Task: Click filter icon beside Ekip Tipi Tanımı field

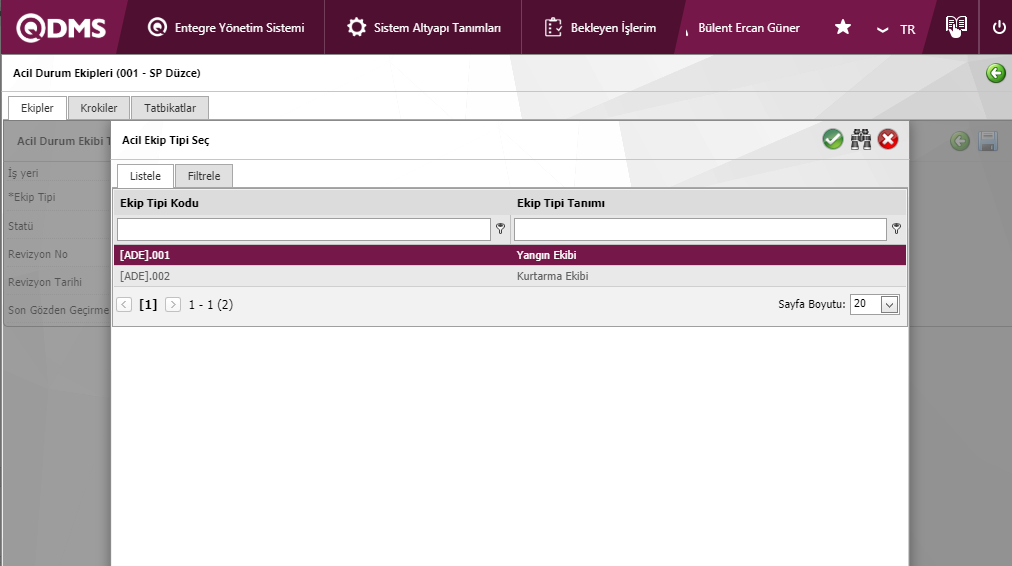Action: (896, 228)
